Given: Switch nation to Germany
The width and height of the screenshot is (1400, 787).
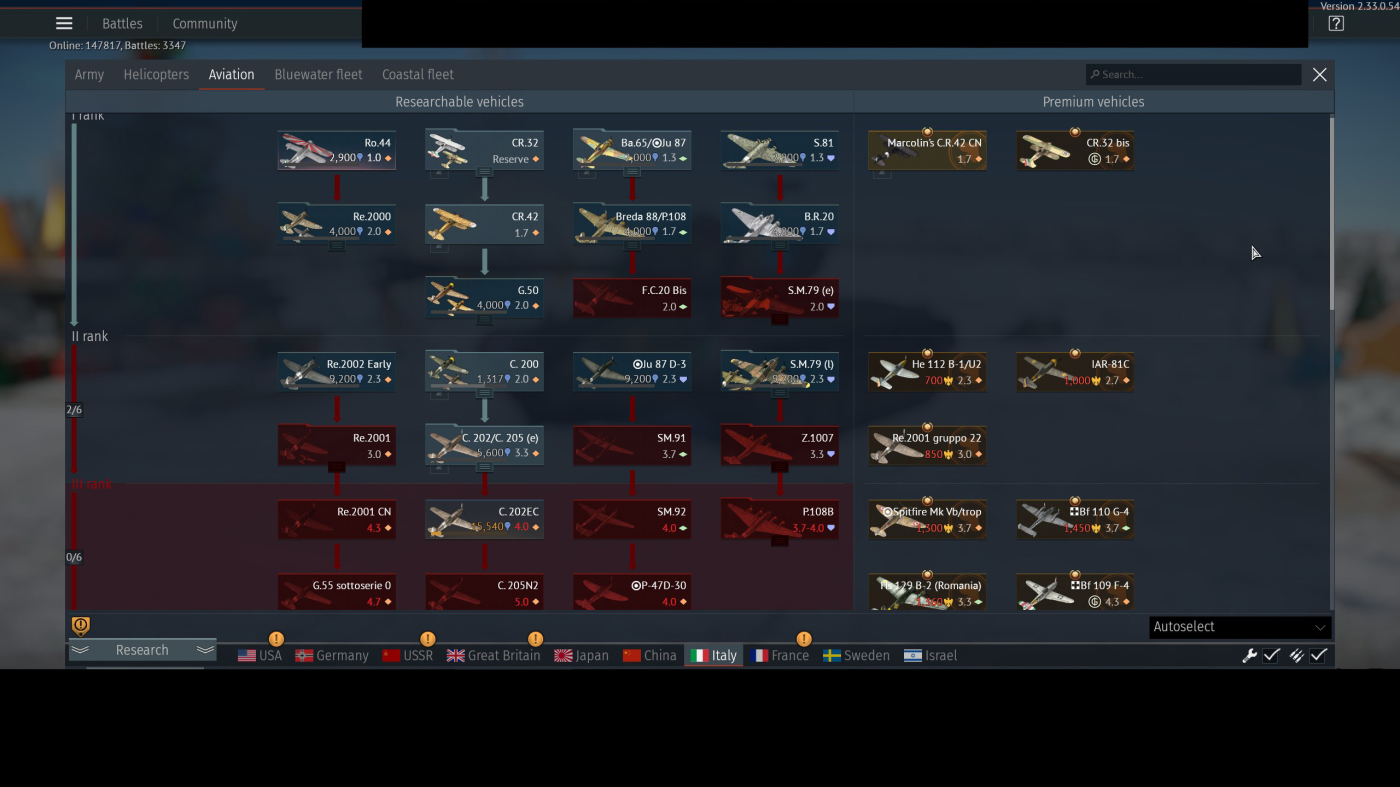Looking at the screenshot, I should (x=332, y=656).
